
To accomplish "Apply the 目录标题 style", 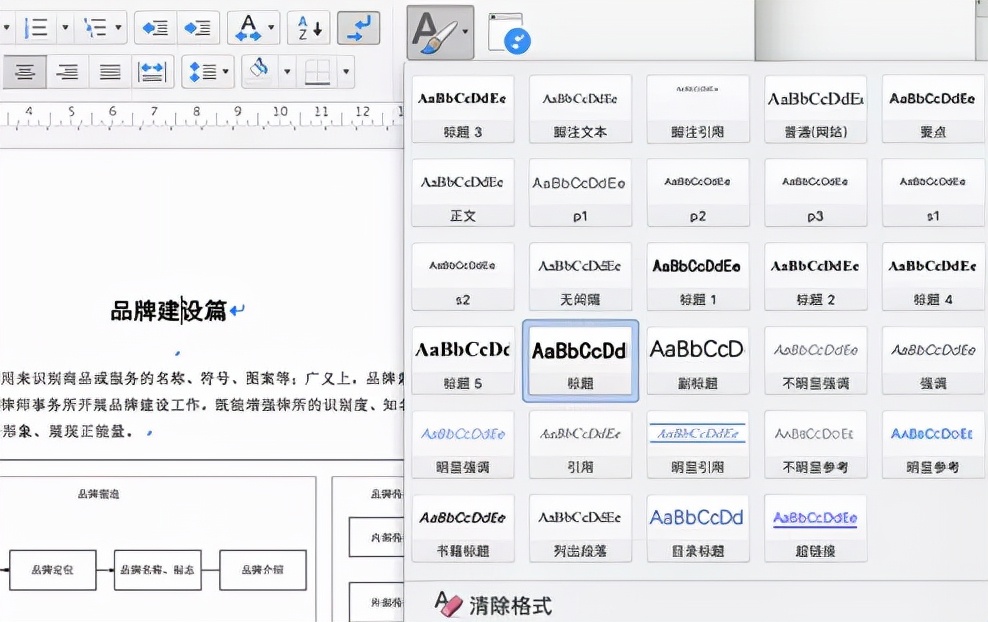I will click(x=698, y=527).
